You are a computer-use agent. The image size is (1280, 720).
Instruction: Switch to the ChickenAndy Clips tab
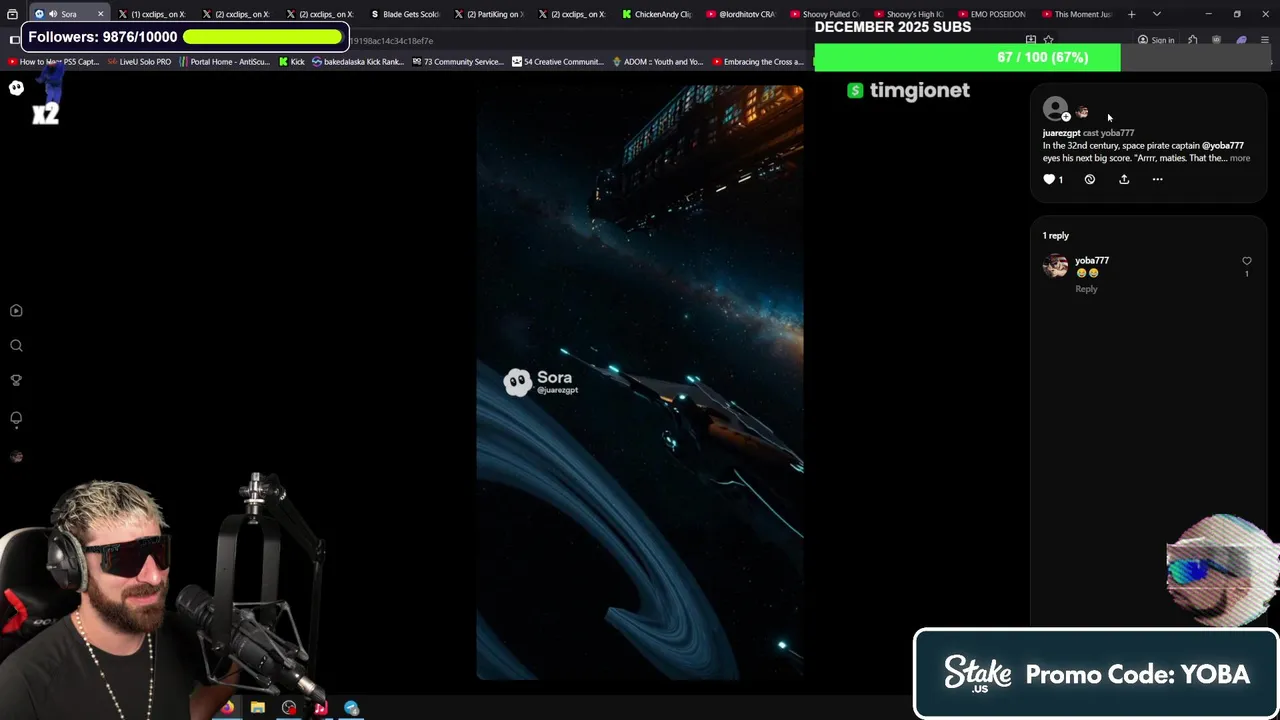(656, 14)
